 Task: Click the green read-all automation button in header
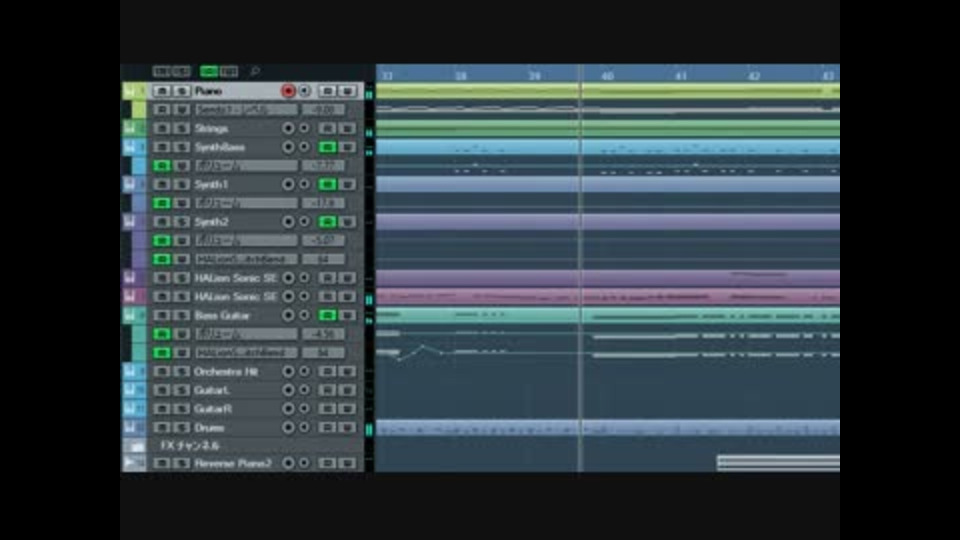(x=209, y=72)
